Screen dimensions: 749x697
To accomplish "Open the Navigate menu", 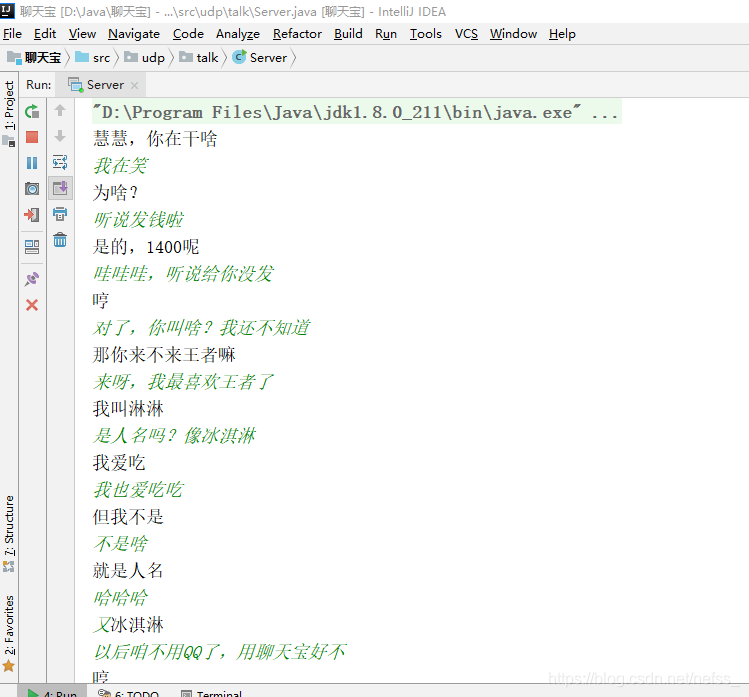I will pos(134,34).
